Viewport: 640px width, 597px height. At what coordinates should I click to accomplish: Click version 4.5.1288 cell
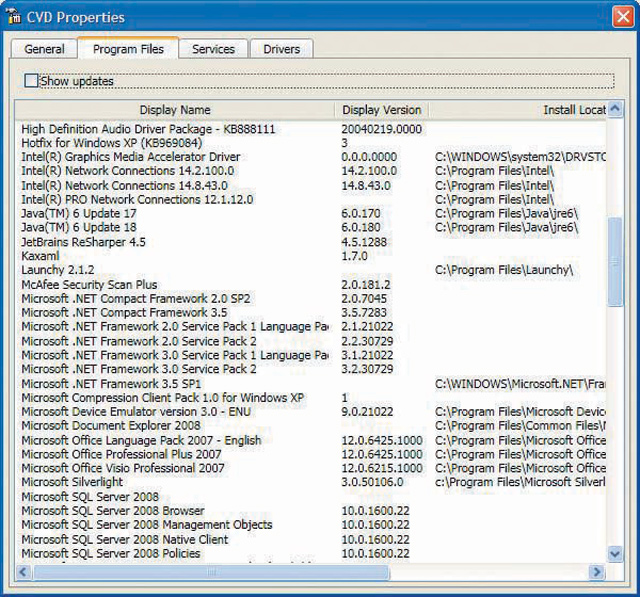(364, 242)
